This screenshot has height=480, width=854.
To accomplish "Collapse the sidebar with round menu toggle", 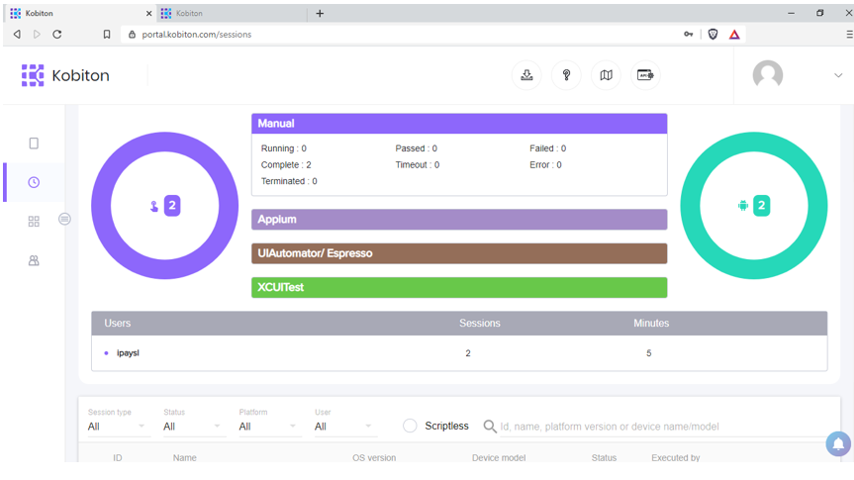I will 64,219.
